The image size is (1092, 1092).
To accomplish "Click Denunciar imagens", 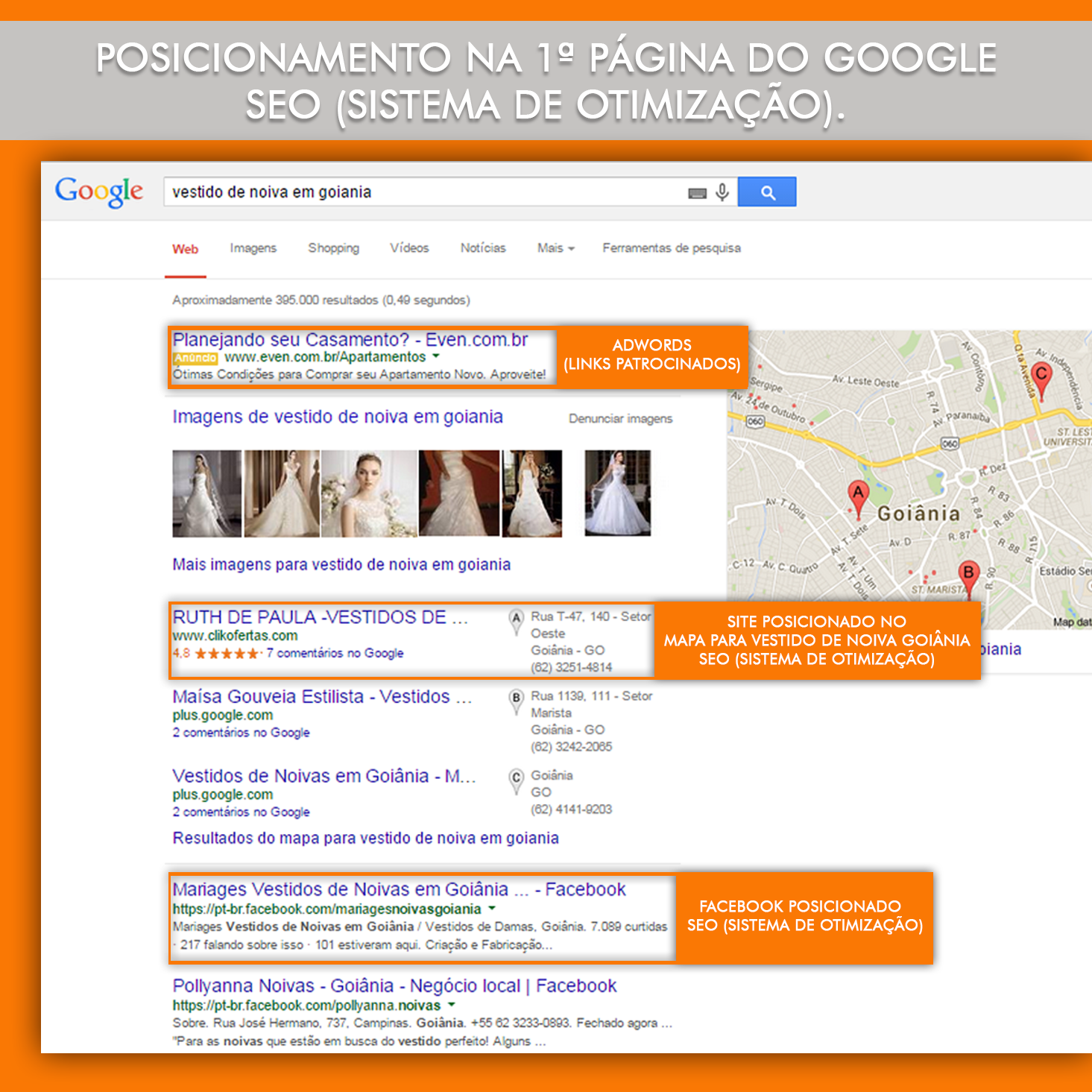I will click(x=621, y=419).
